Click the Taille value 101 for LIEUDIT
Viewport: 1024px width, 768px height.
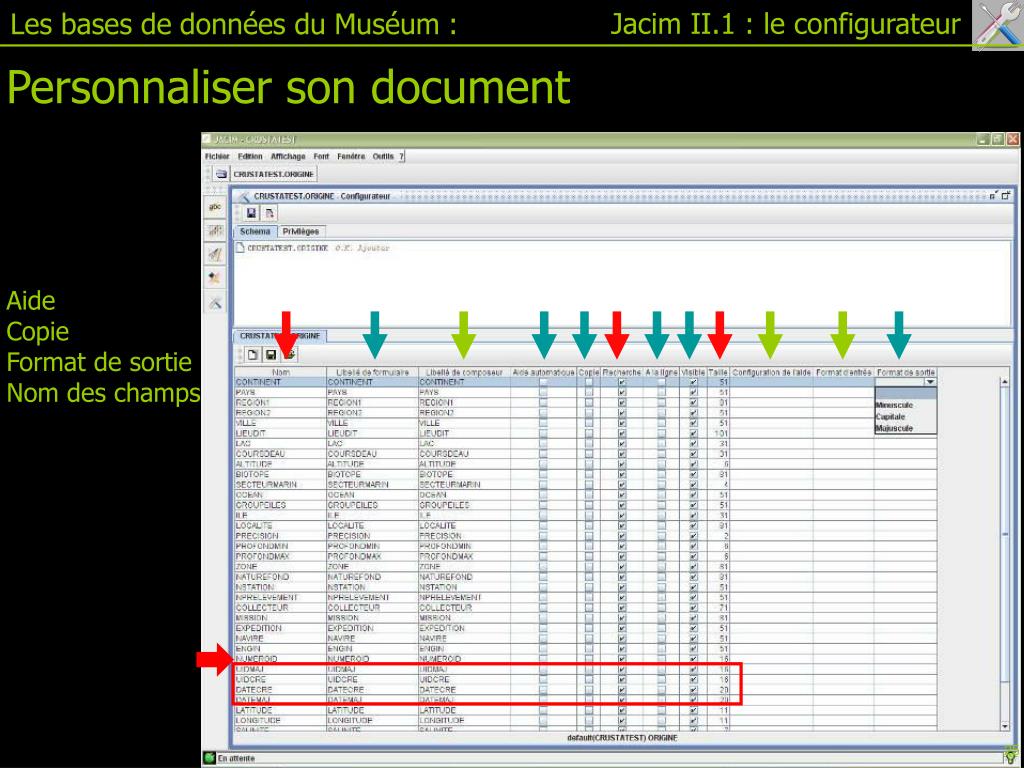tap(718, 434)
